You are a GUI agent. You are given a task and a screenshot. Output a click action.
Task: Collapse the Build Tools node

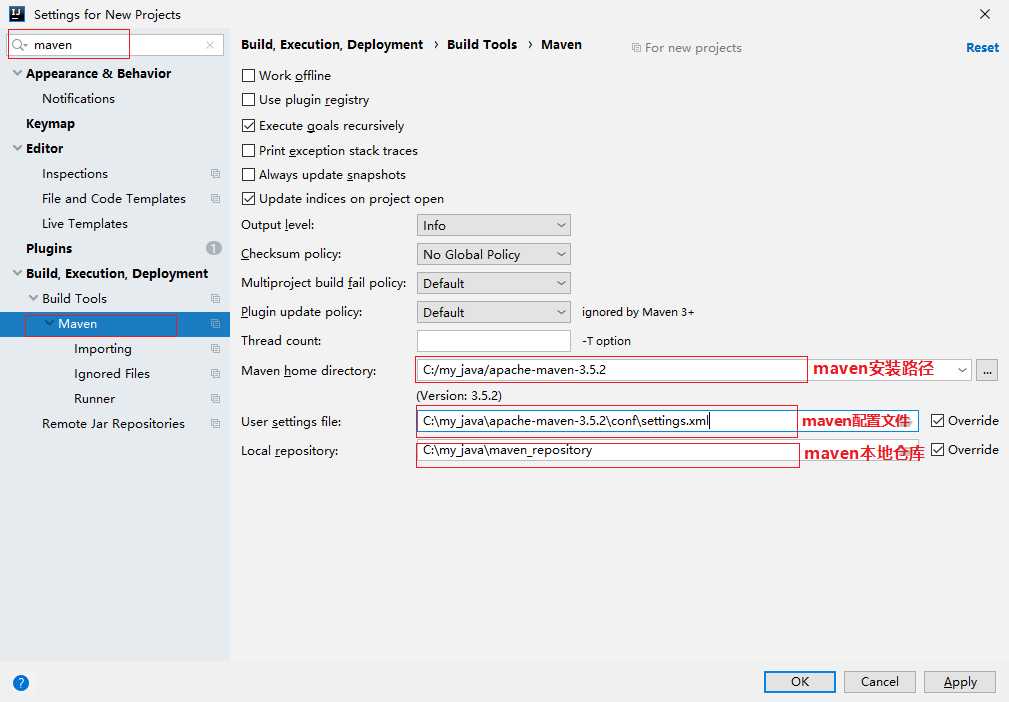(33, 299)
